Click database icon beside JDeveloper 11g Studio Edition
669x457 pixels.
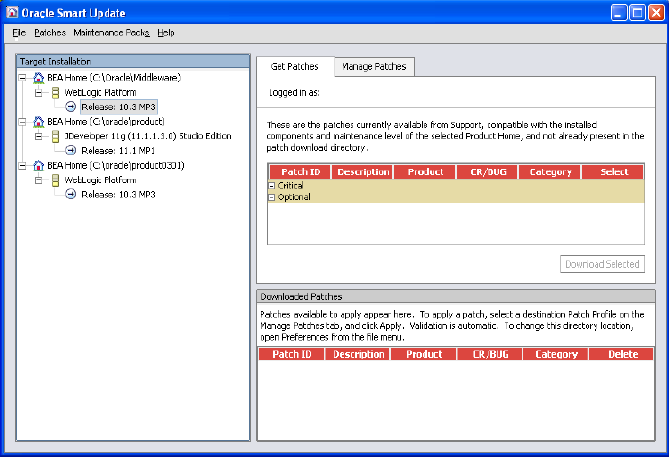click(55, 136)
